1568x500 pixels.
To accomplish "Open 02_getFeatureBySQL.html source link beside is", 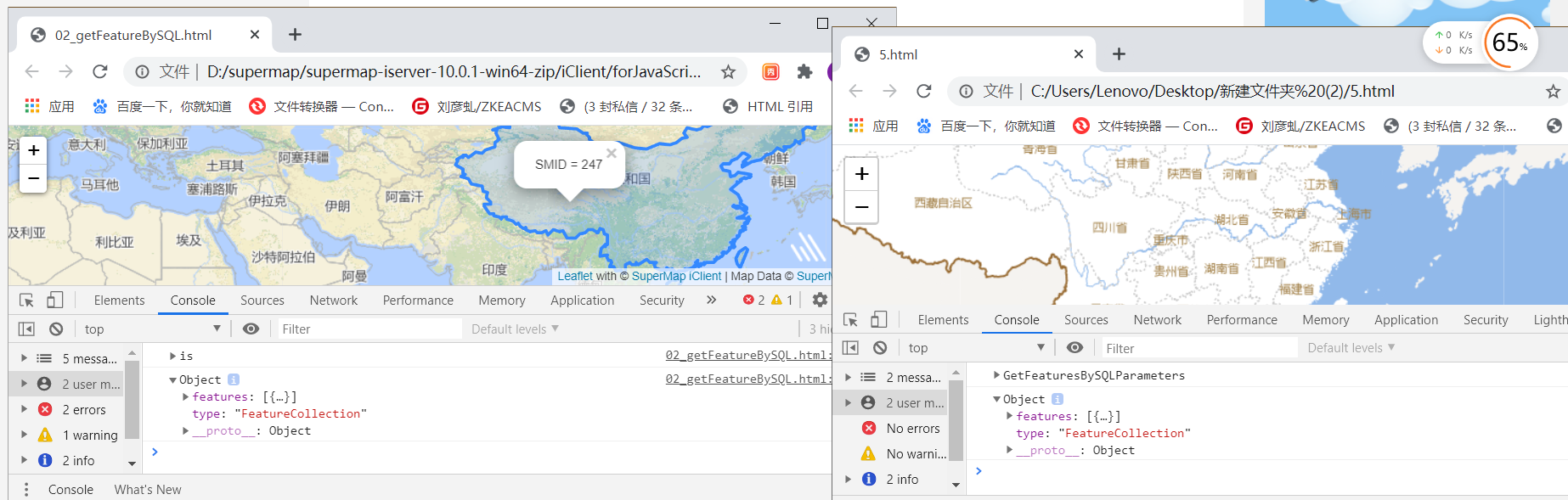I will (747, 355).
